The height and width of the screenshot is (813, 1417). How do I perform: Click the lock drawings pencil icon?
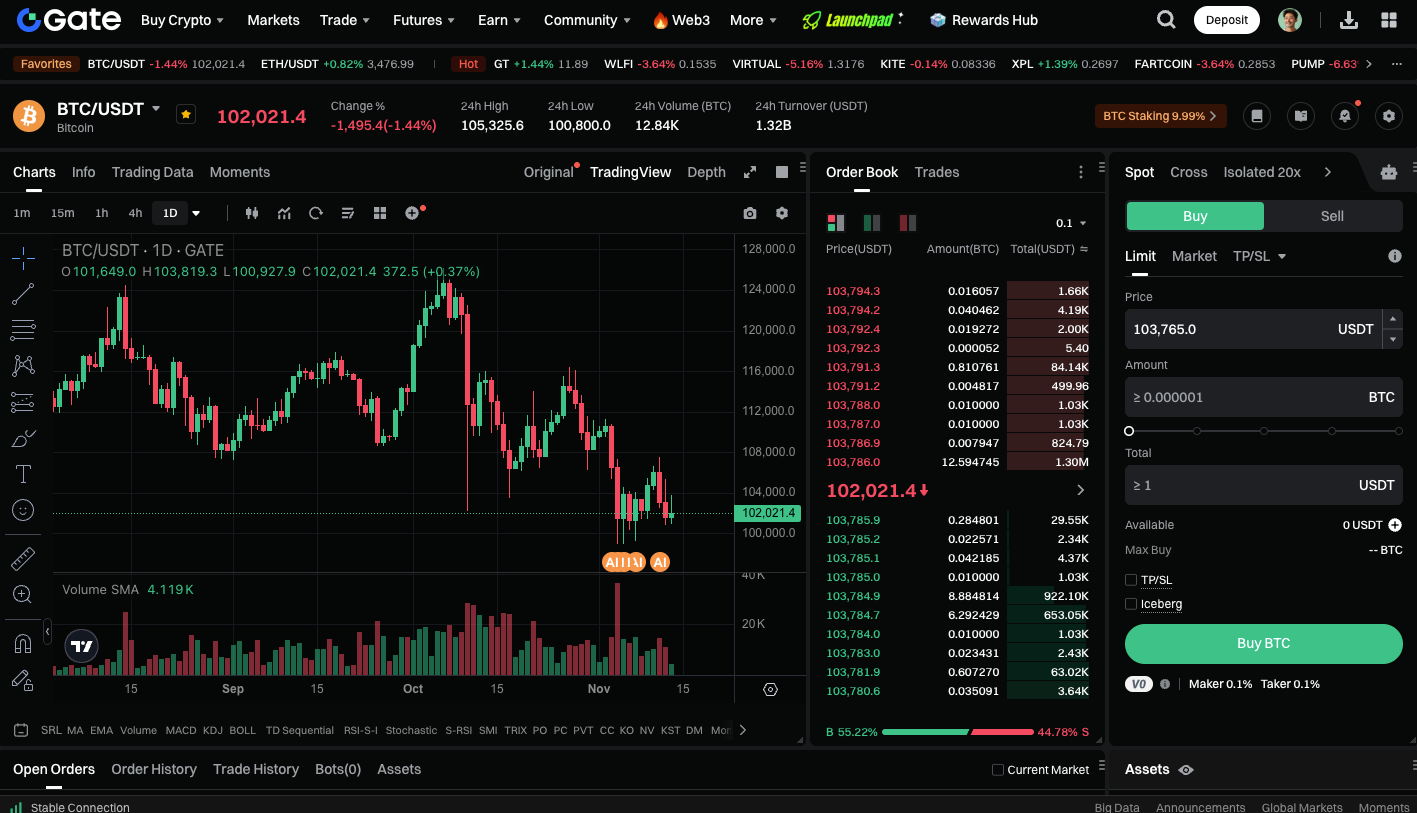23,680
